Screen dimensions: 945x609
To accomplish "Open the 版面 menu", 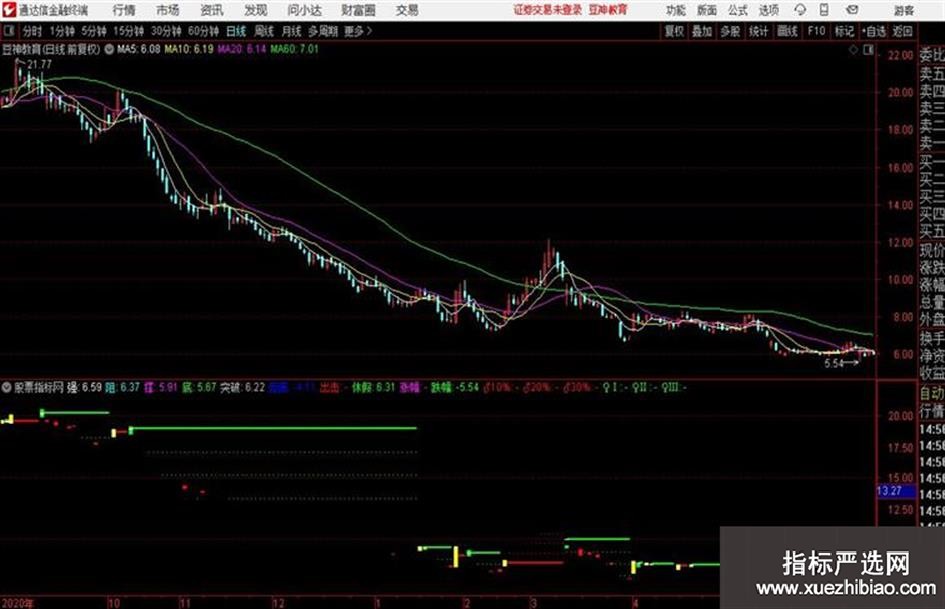I will [706, 10].
